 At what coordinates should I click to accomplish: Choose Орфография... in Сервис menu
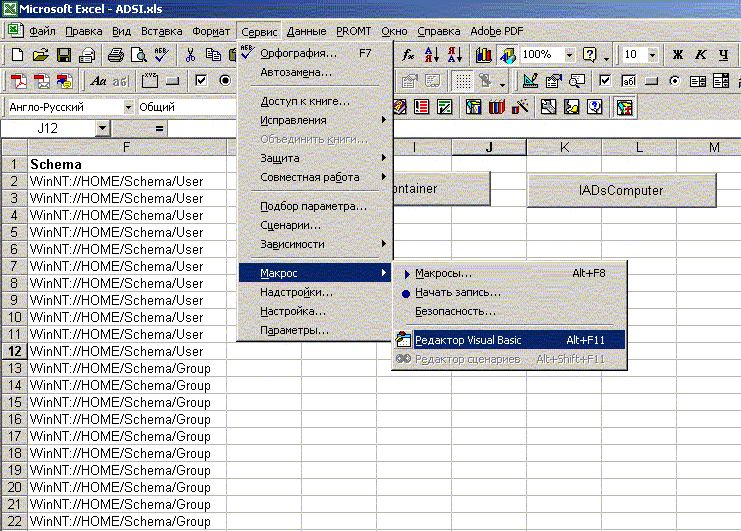(315, 53)
